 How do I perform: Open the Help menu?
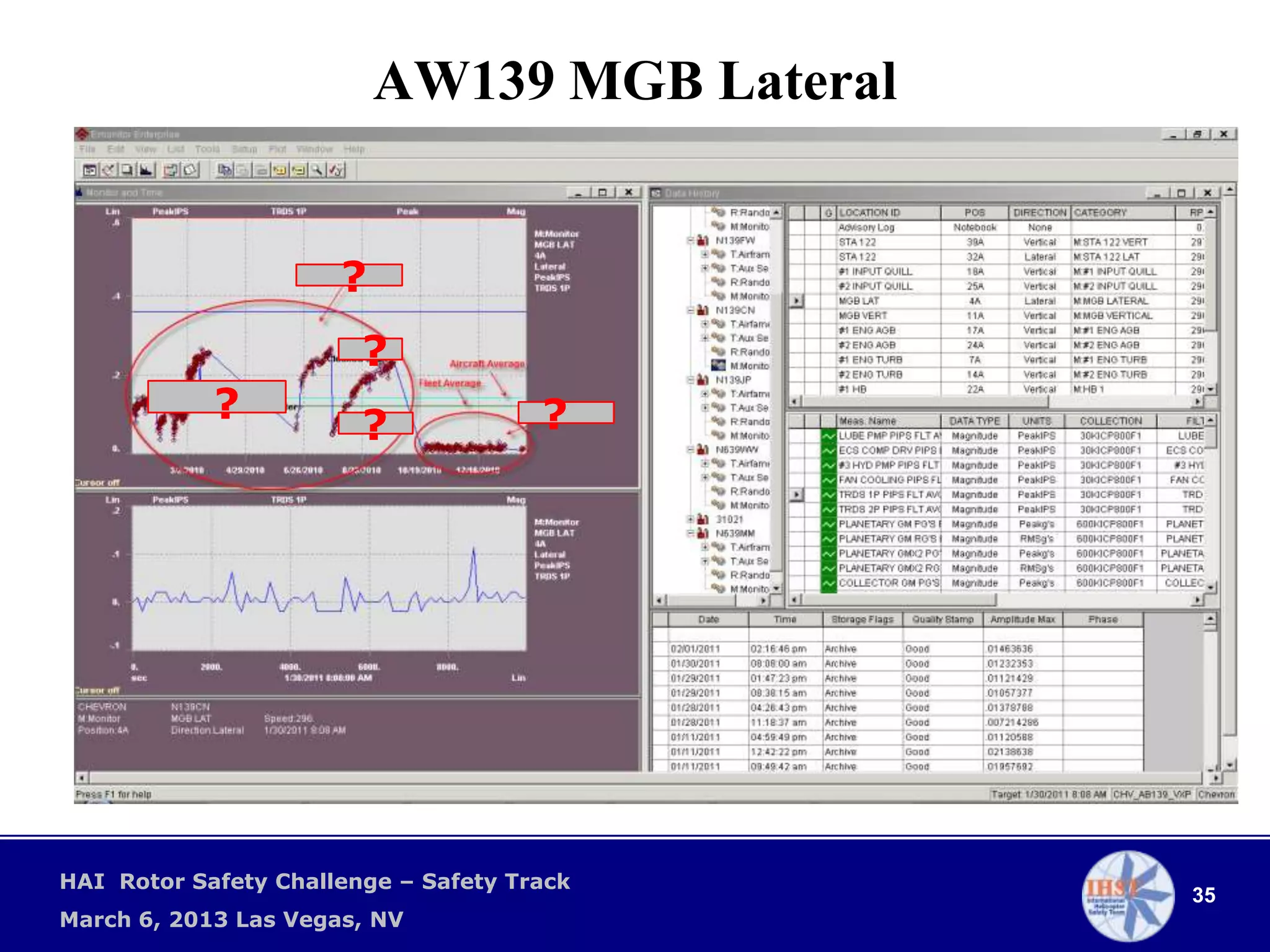coord(354,149)
